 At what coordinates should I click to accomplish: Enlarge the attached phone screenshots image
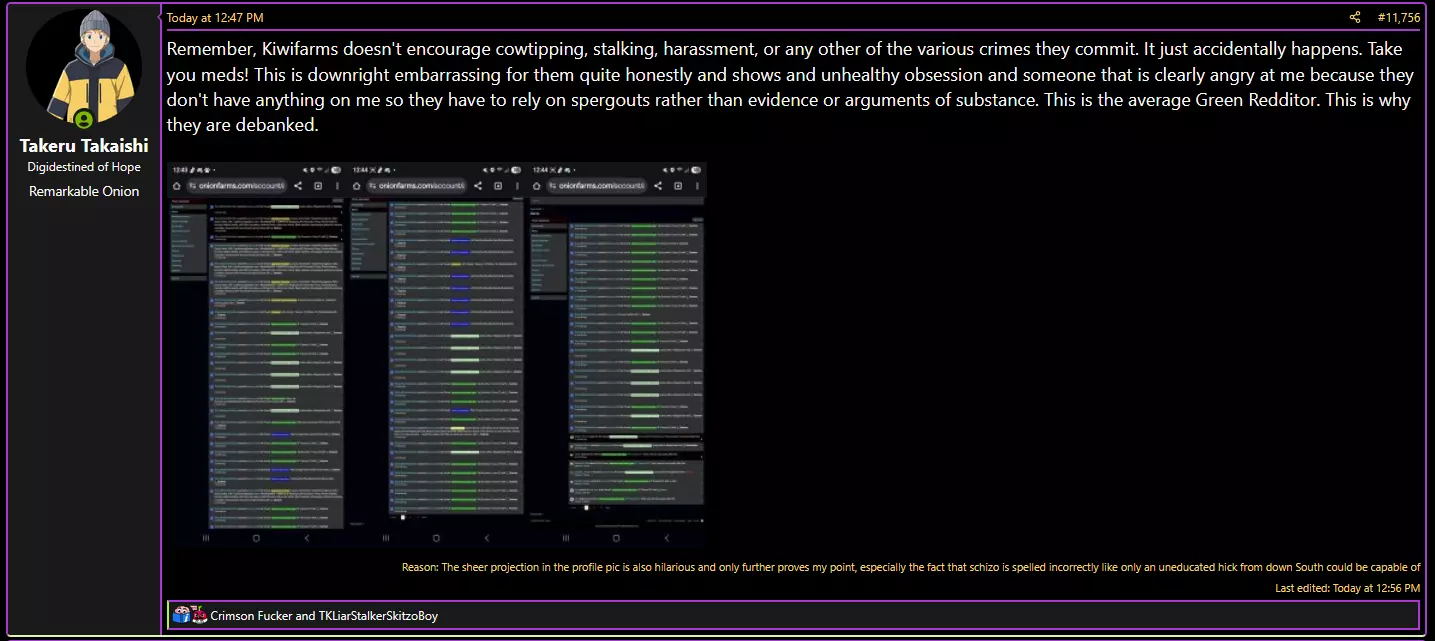point(437,355)
